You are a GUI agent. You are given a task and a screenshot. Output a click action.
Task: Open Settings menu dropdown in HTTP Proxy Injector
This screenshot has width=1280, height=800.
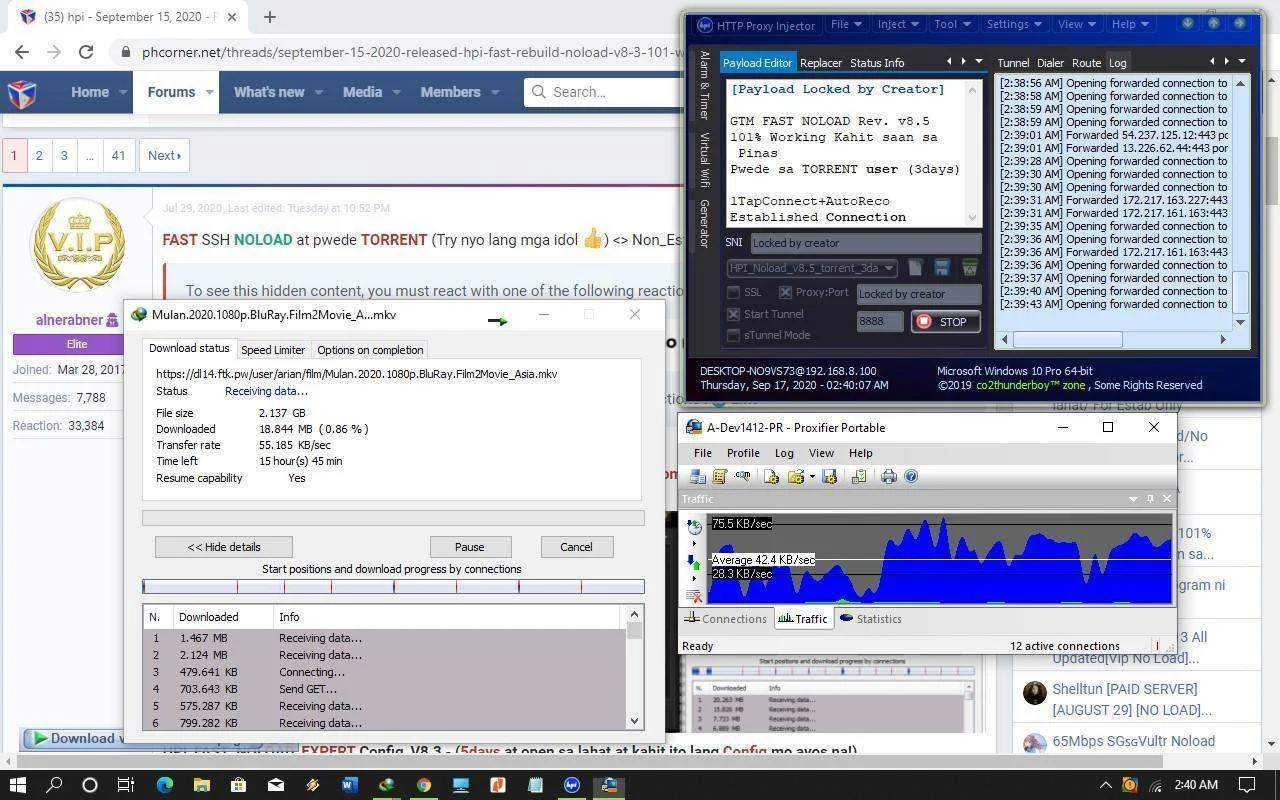coord(1014,24)
